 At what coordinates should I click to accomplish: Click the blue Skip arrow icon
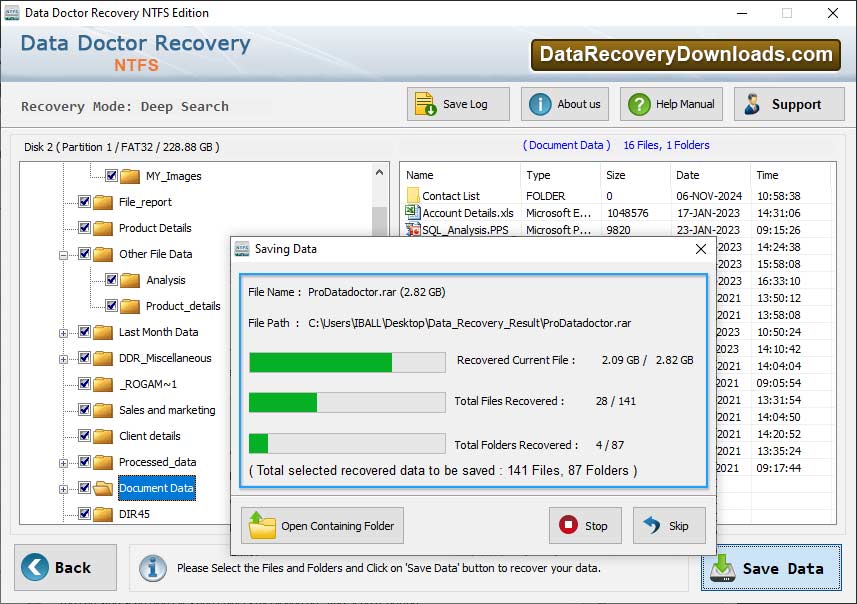click(x=652, y=525)
